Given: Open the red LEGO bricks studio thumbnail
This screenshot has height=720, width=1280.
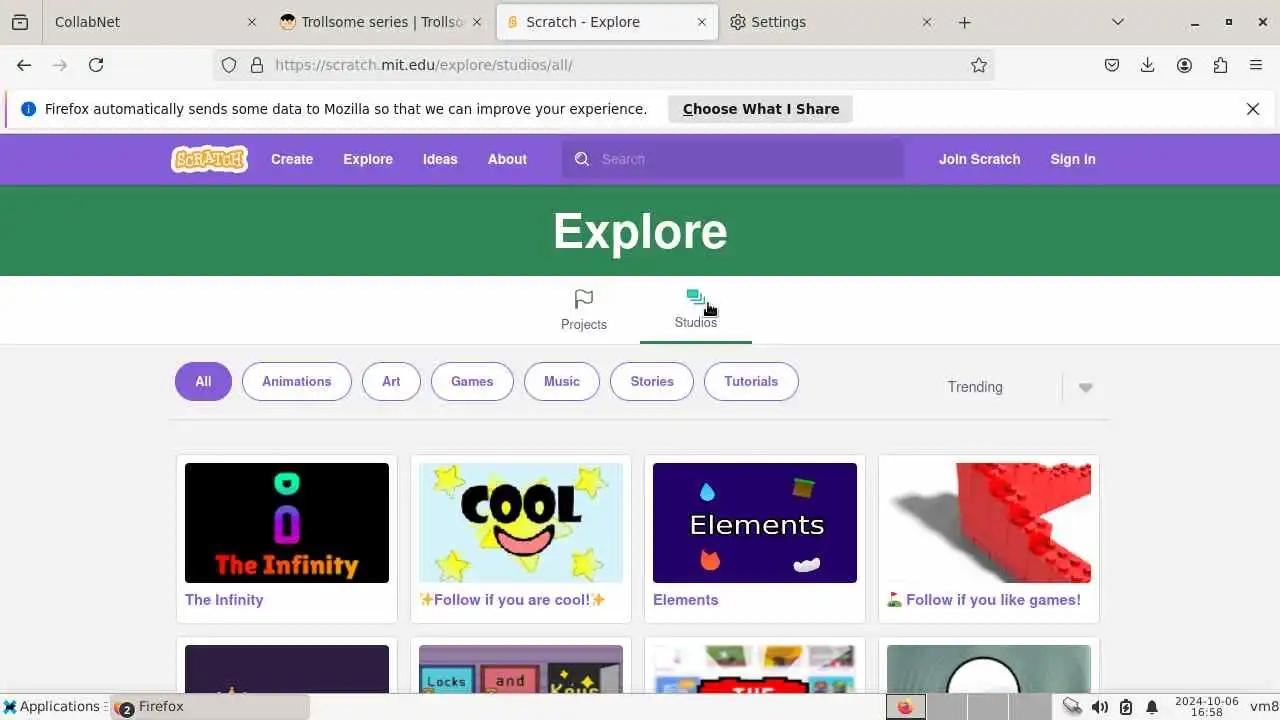Looking at the screenshot, I should coord(989,523).
